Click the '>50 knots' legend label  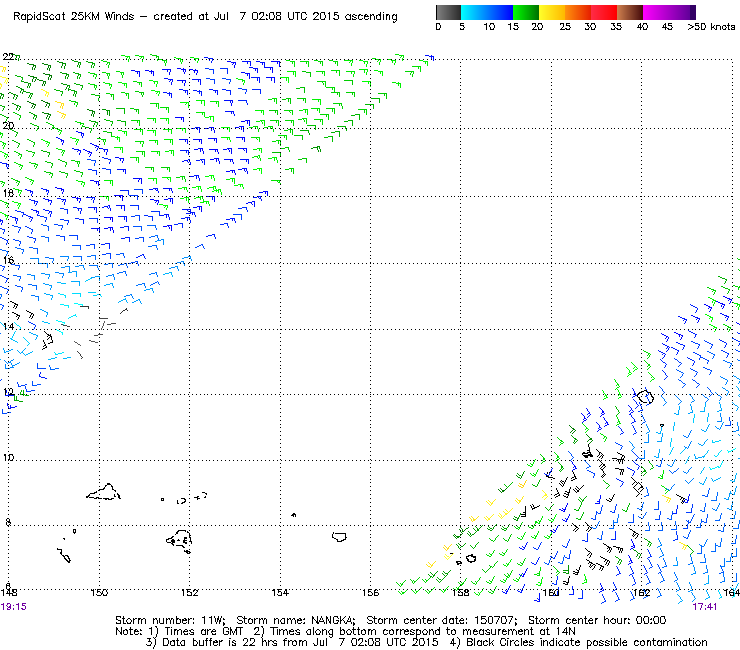click(x=711, y=27)
